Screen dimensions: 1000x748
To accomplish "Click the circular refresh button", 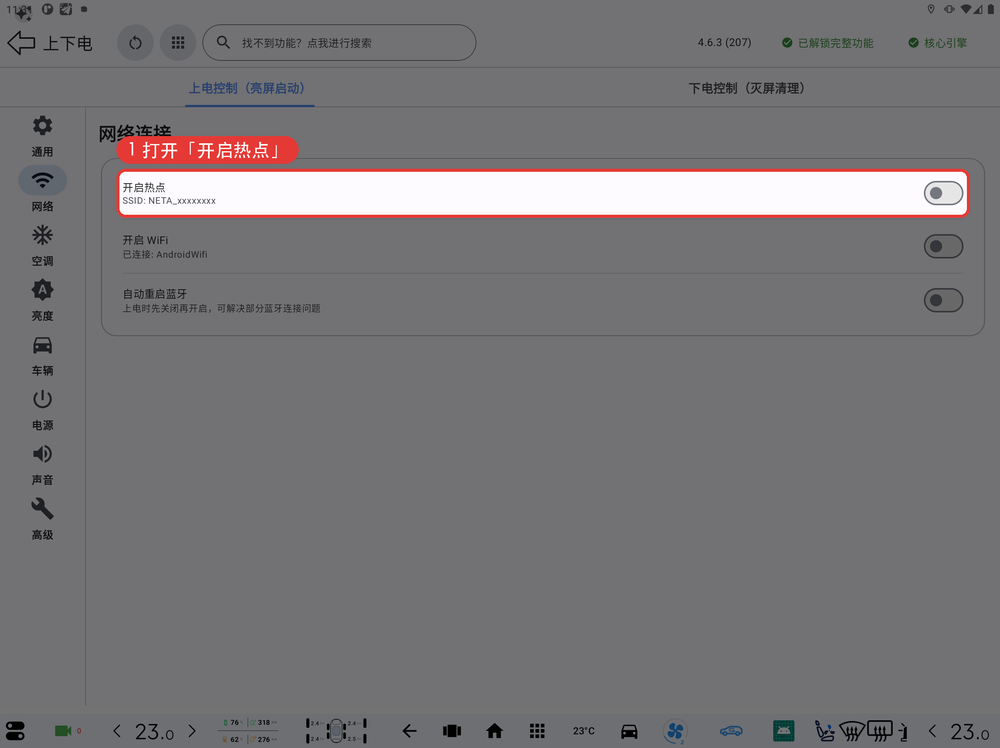I will pyautogui.click(x=135, y=43).
